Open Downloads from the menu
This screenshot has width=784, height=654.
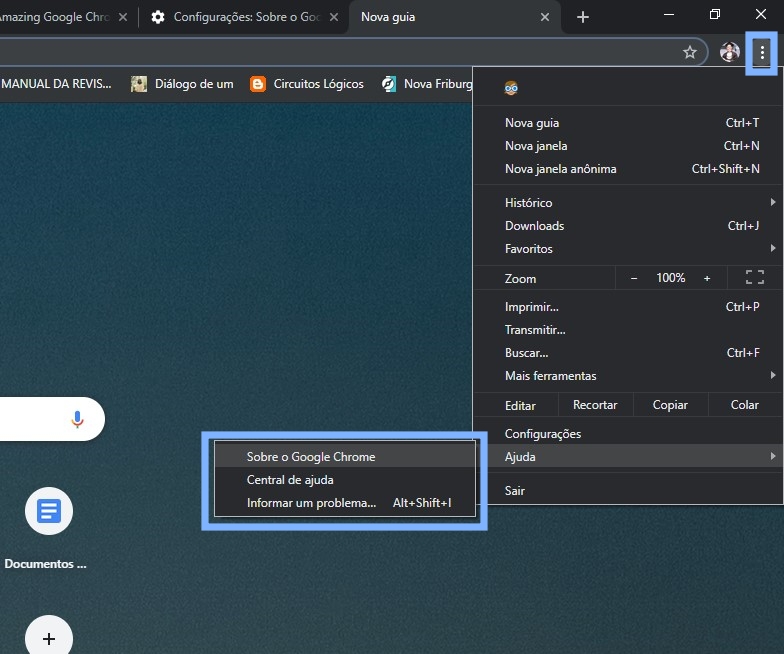tap(628, 226)
